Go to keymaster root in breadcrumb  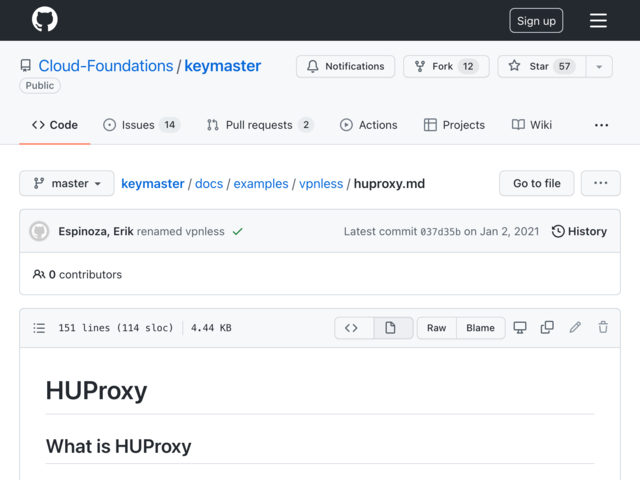tap(153, 184)
